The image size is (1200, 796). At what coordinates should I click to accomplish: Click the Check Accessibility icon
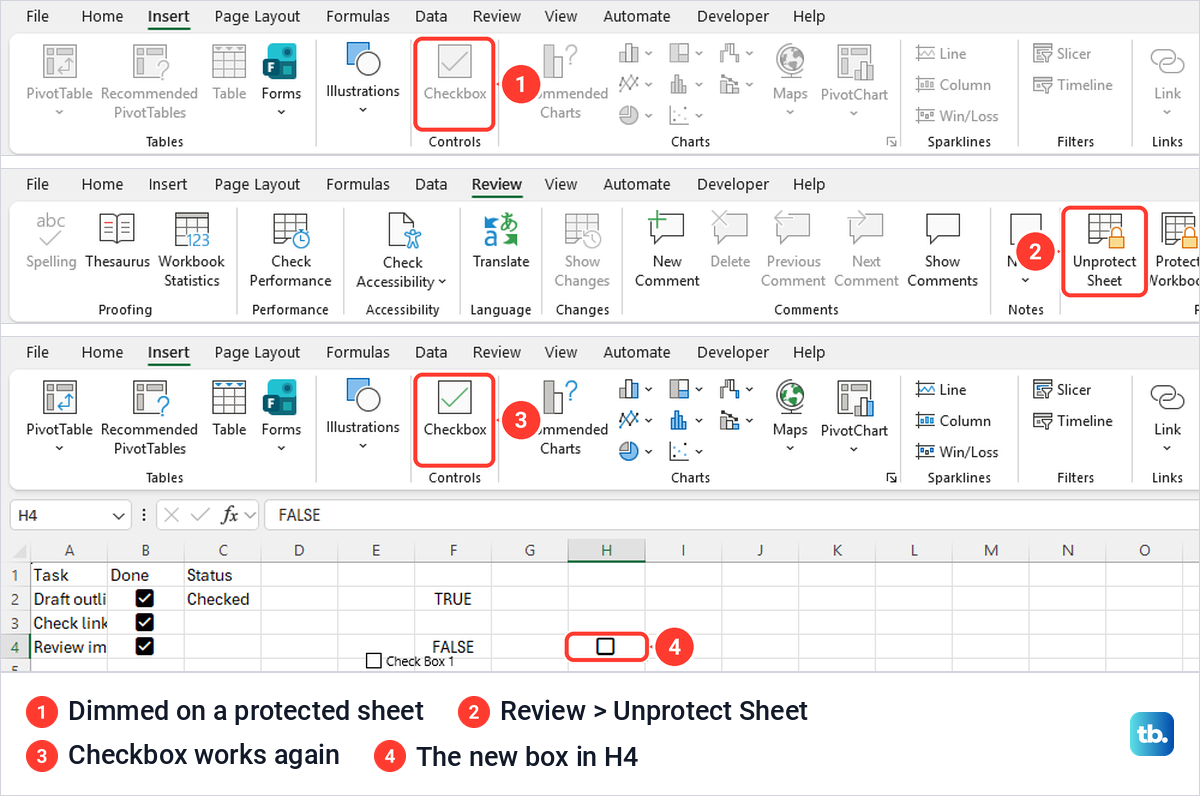coord(402,229)
